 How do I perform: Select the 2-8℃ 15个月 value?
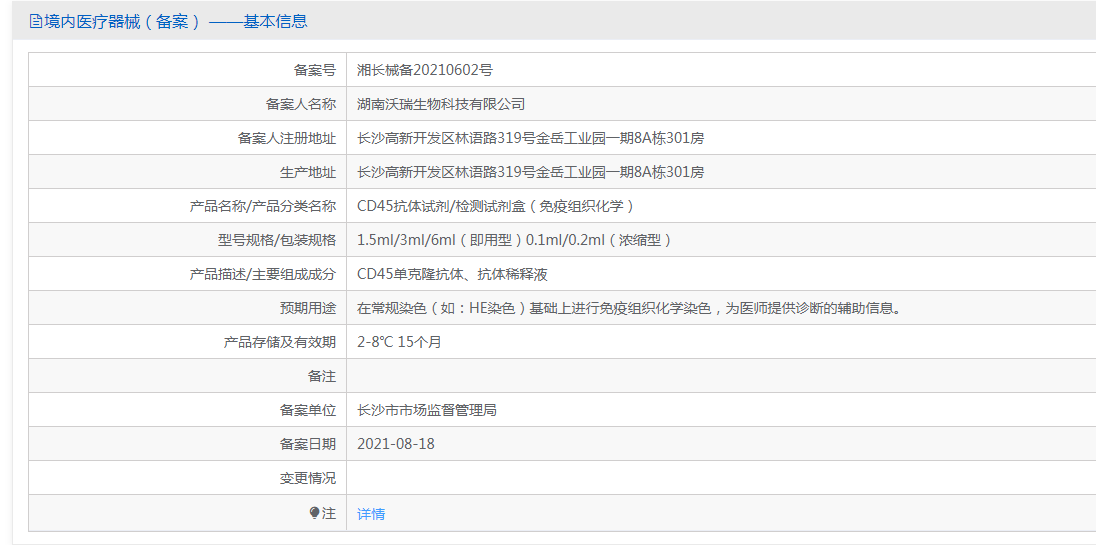pyautogui.click(x=399, y=342)
